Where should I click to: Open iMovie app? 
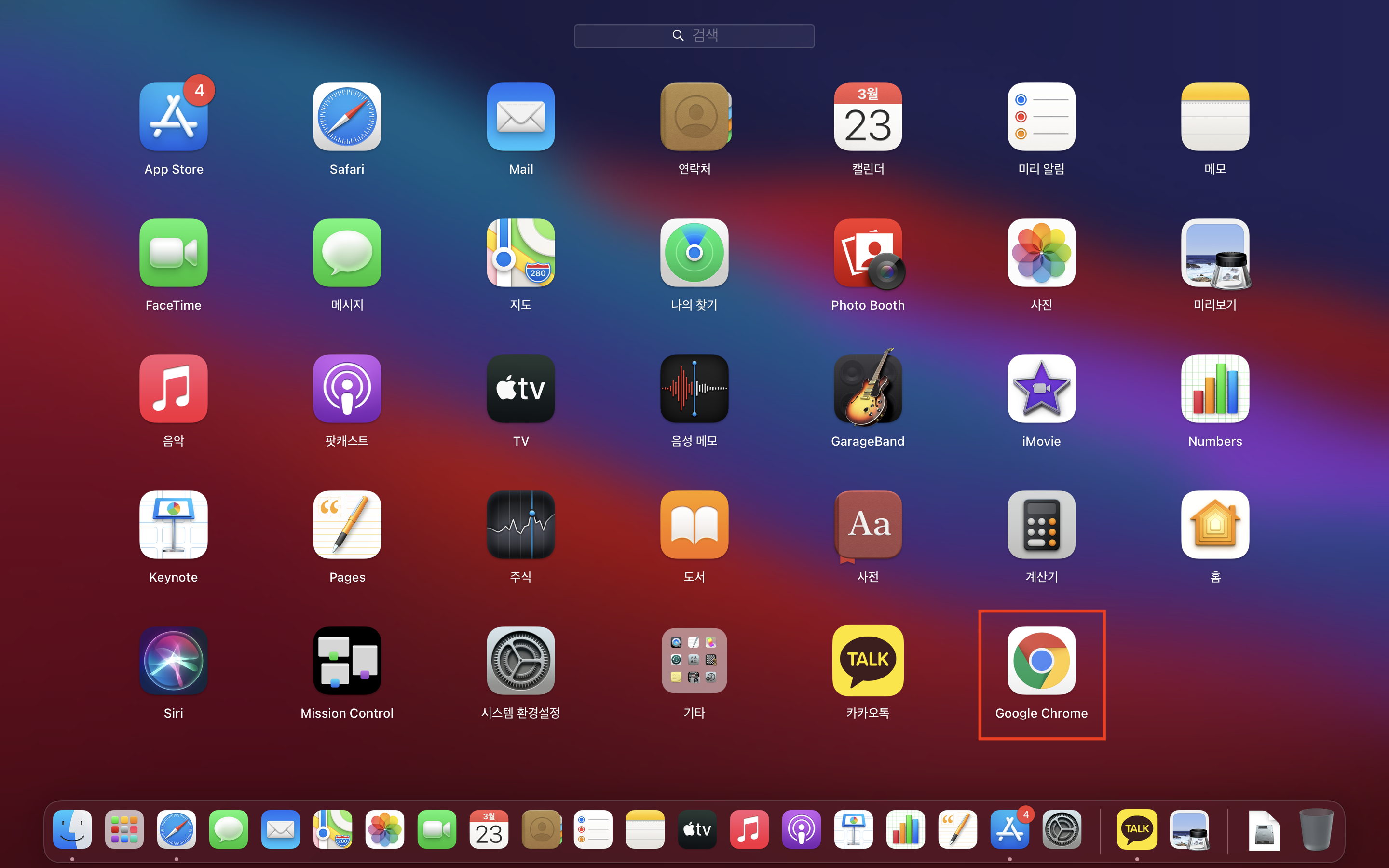coord(1041,389)
